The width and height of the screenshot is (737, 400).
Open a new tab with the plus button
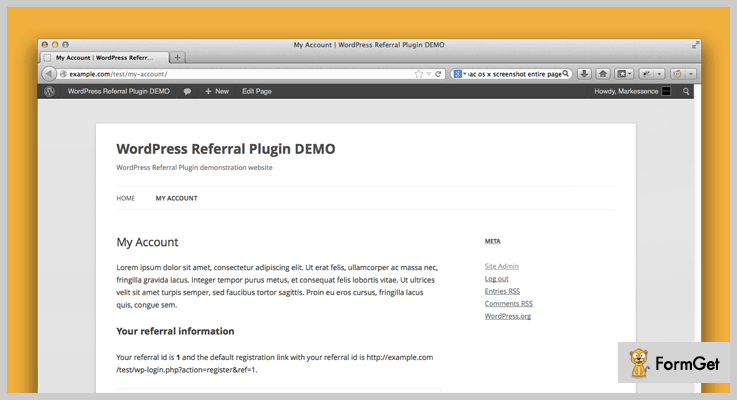pos(177,57)
